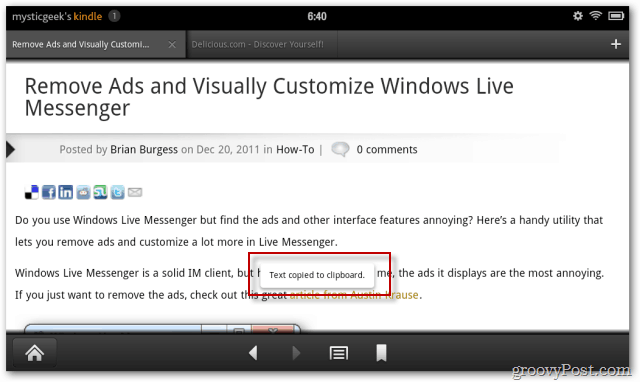Navigate back to the previous page
This screenshot has height=382, width=640.
[253, 353]
